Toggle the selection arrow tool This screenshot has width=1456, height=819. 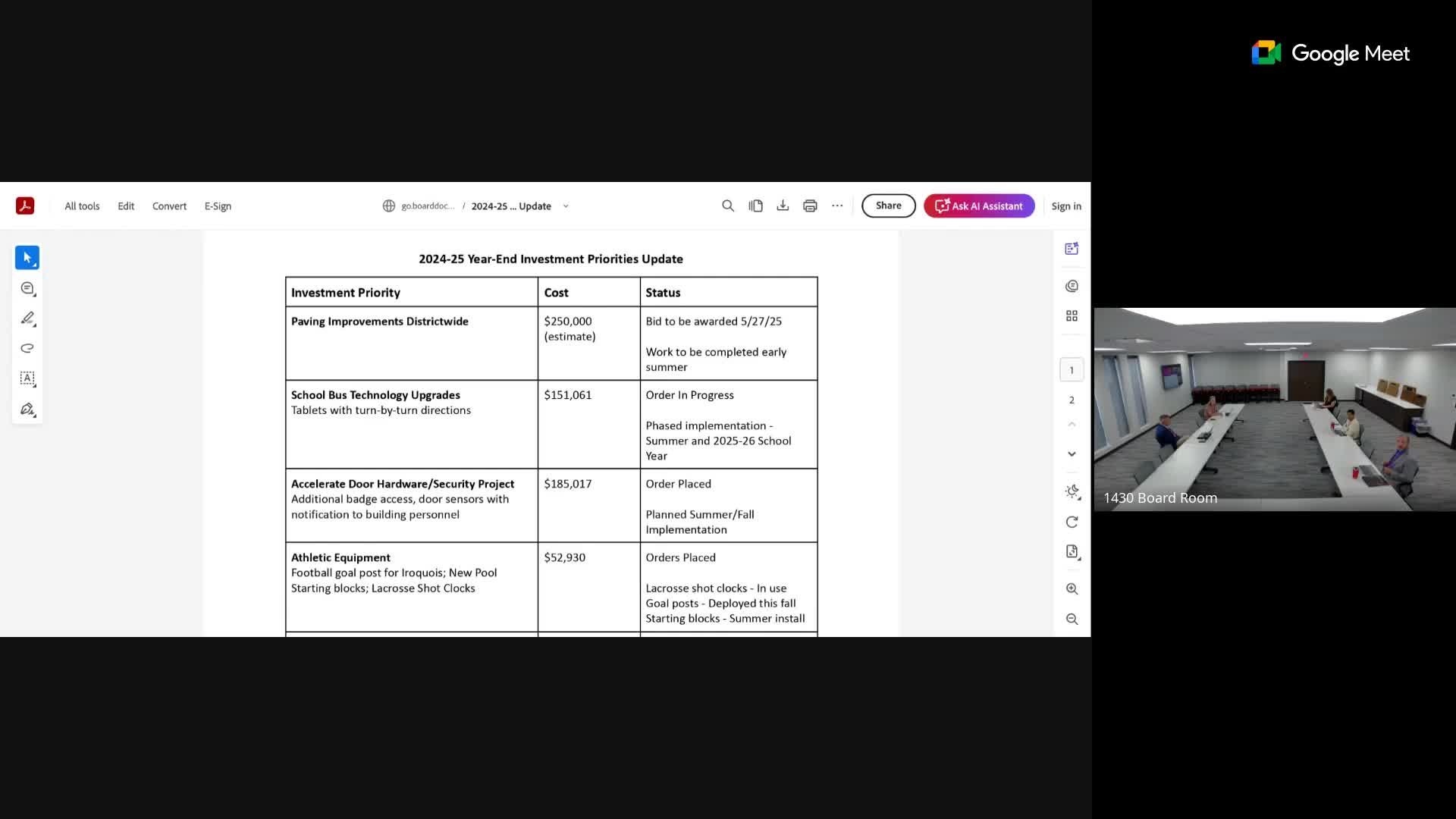tap(27, 257)
